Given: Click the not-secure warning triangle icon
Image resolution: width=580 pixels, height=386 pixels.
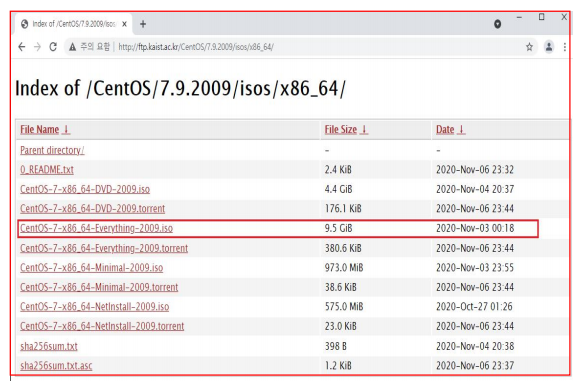Looking at the screenshot, I should click(72, 47).
